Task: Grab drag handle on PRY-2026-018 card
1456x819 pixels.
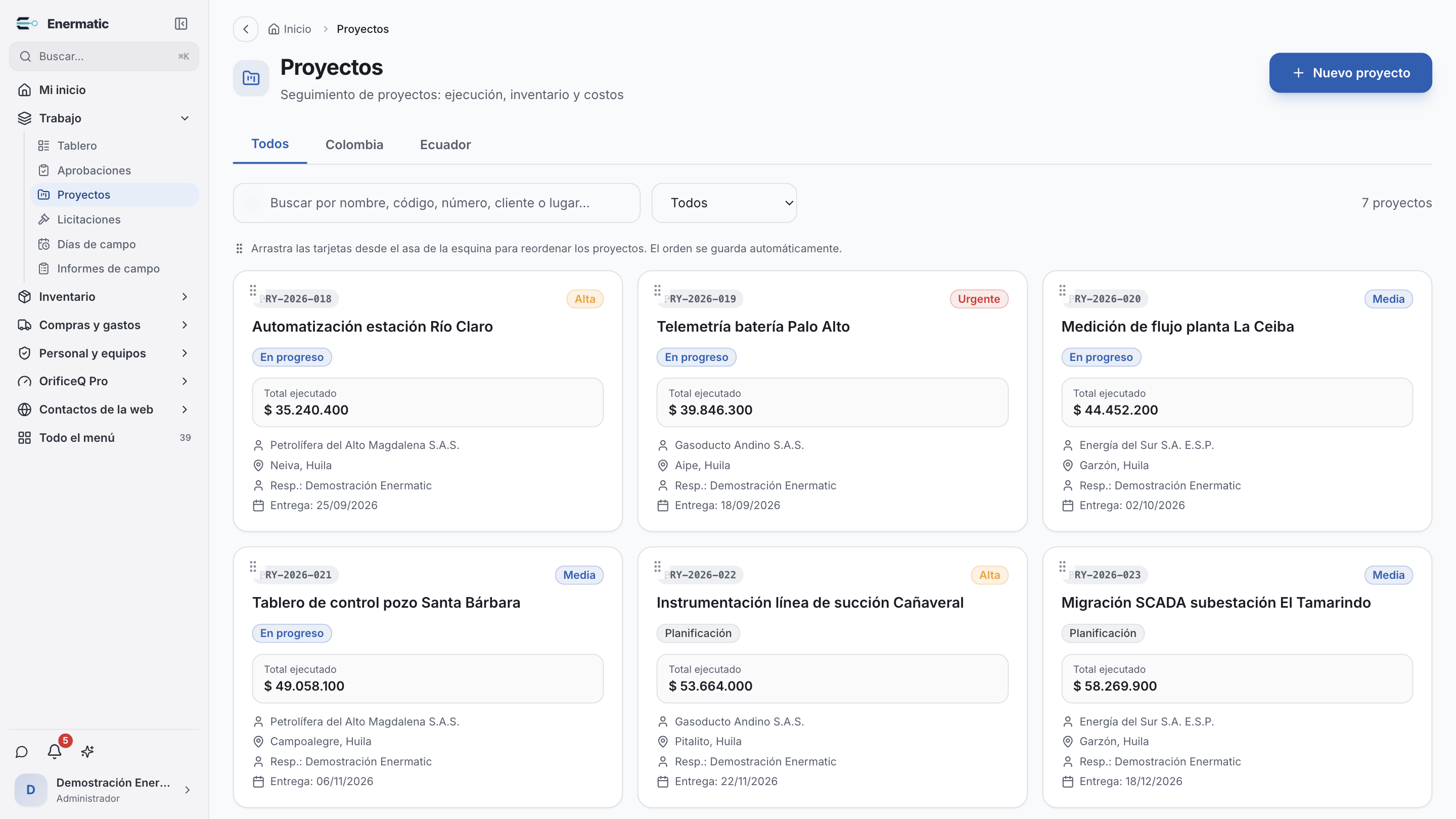Action: [x=253, y=291]
